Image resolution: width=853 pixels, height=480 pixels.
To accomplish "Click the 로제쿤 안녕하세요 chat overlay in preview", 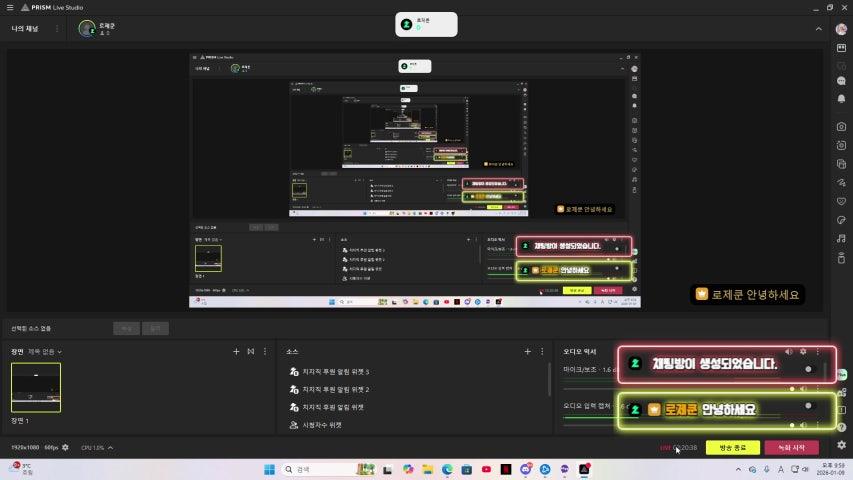I will tap(747, 294).
